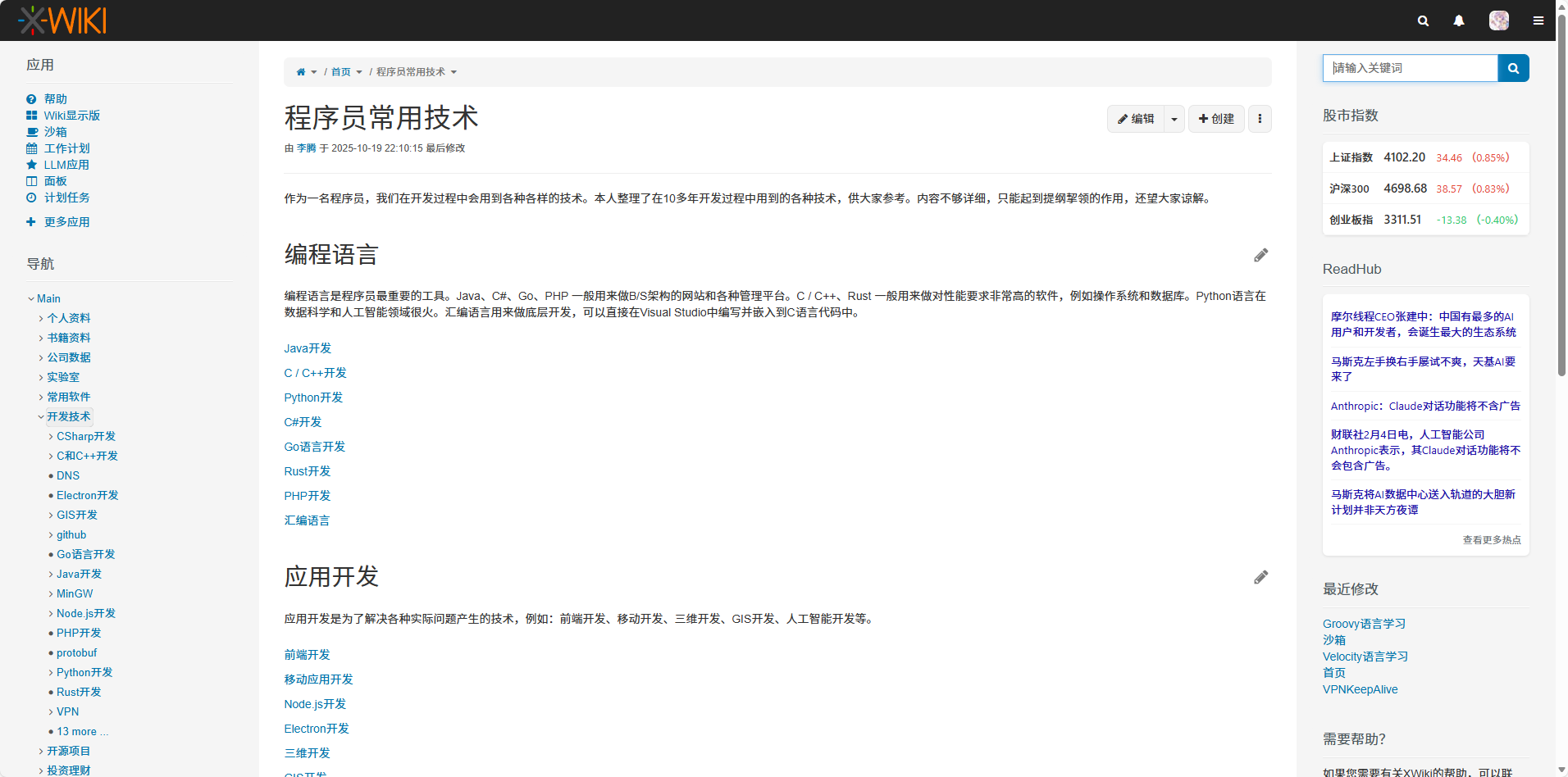Click the home icon in the breadcrumb
The image size is (1568, 777).
pyautogui.click(x=300, y=71)
